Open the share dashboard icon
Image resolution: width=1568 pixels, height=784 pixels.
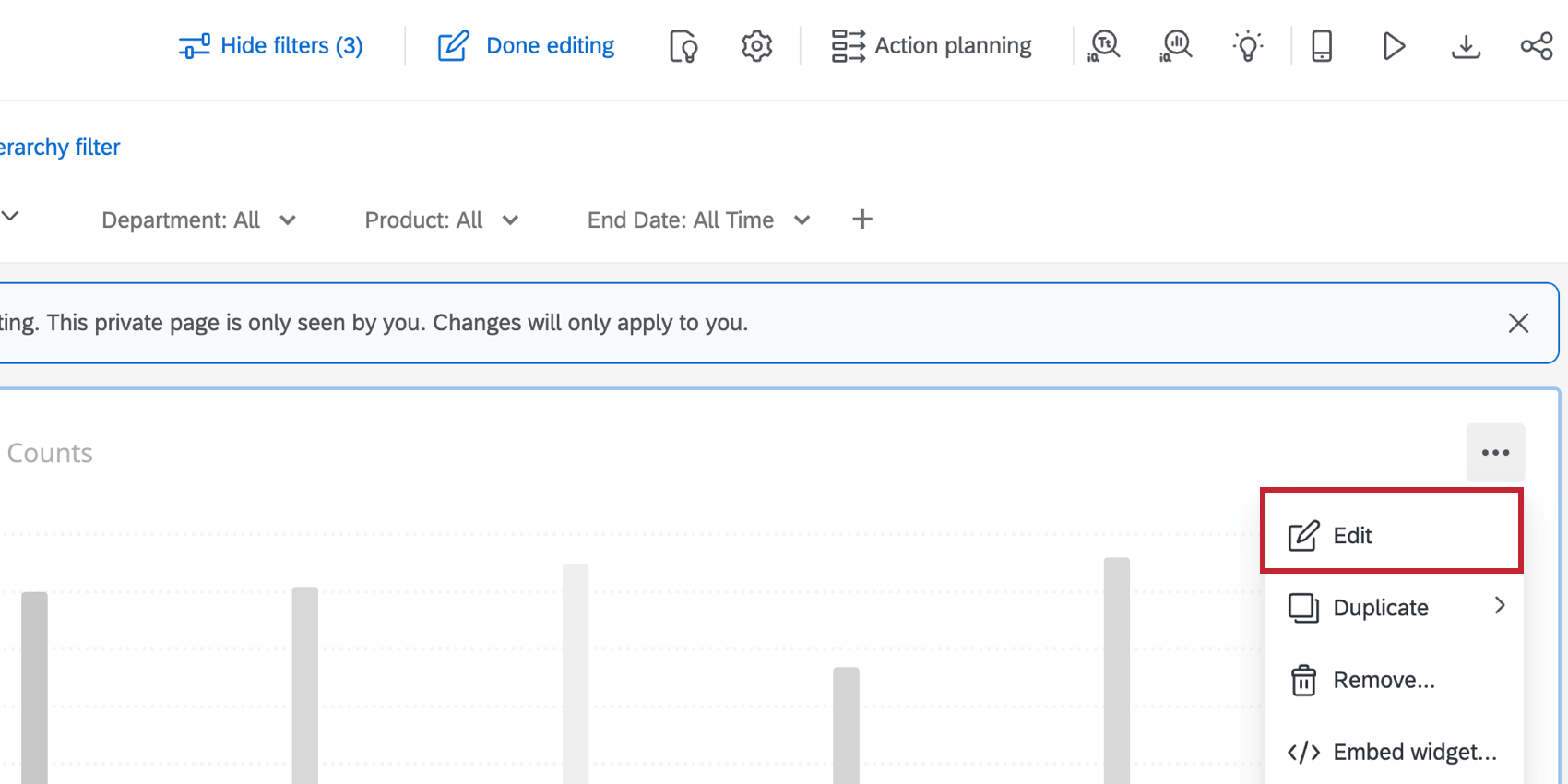(x=1537, y=45)
